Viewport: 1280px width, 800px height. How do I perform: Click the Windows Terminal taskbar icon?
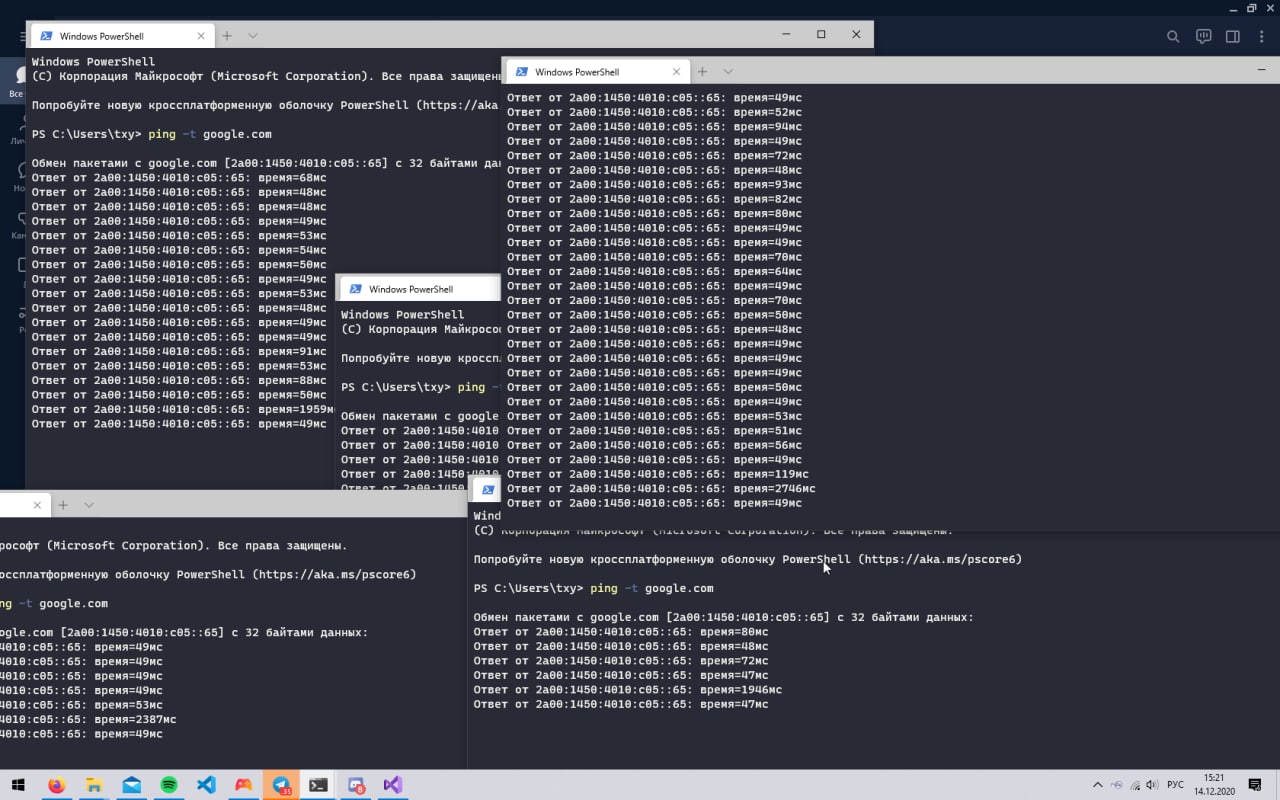319,785
